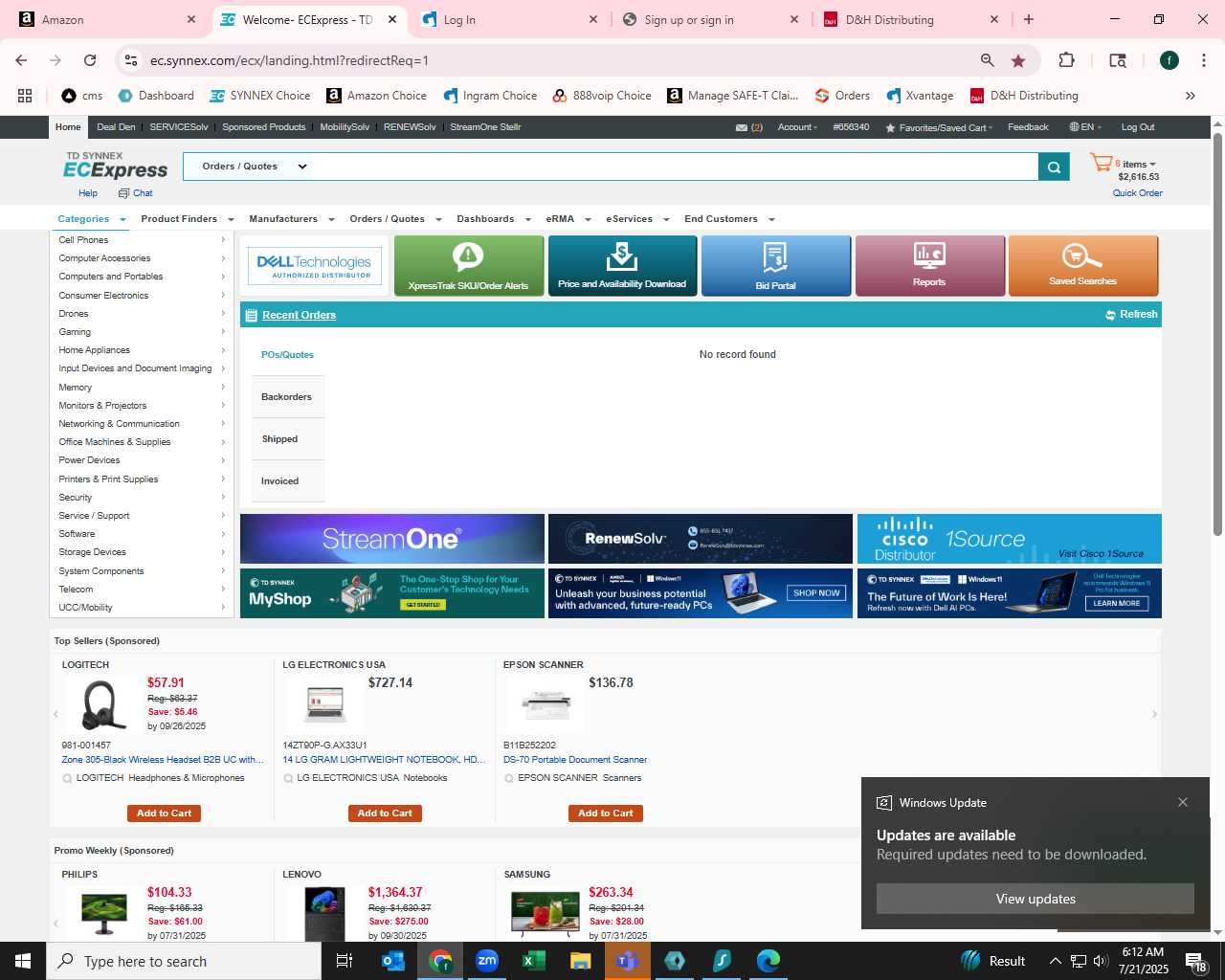Refresh the Recent Orders panel
Screen dimensions: 1225x980
click(1131, 314)
